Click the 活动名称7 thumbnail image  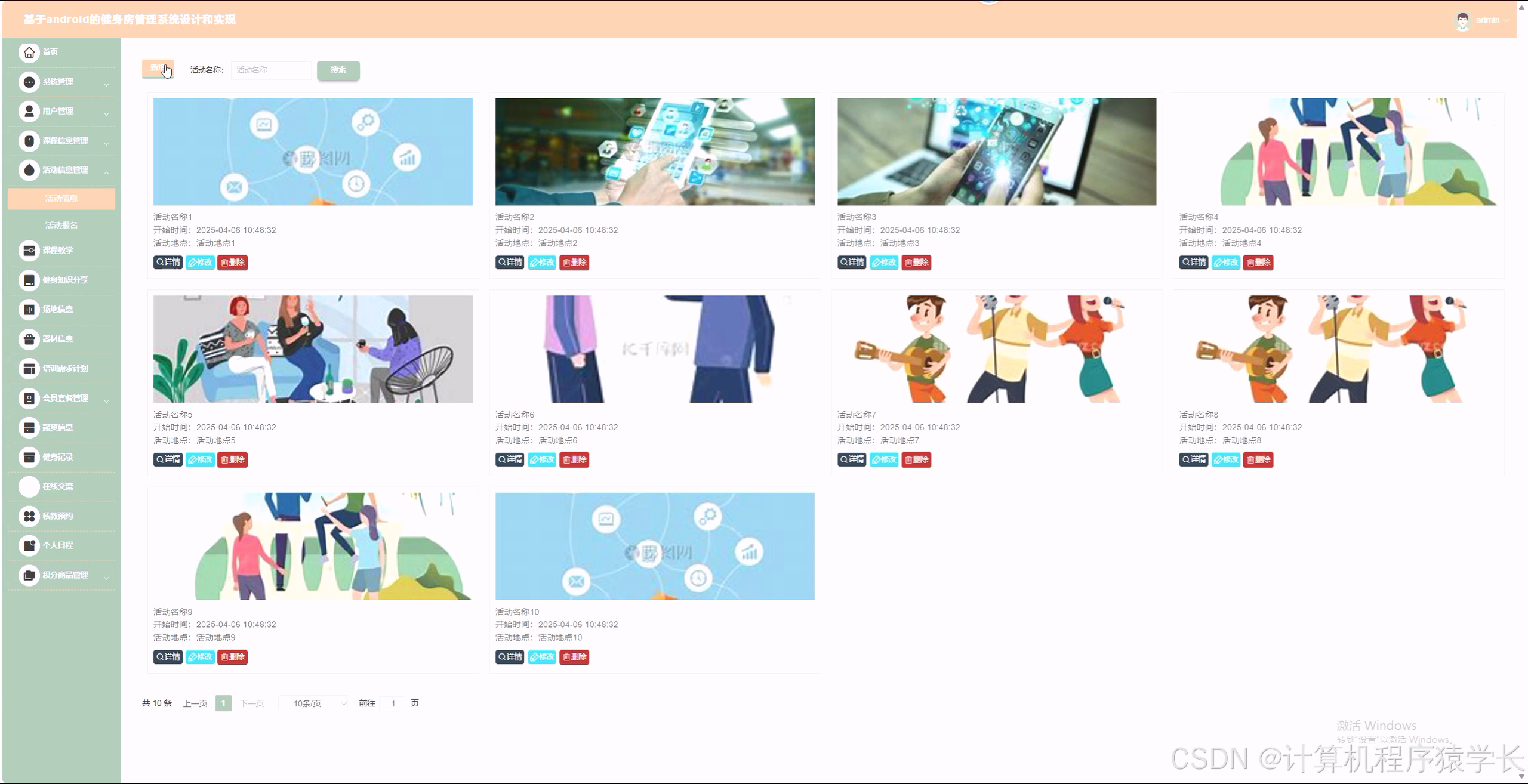pos(996,349)
